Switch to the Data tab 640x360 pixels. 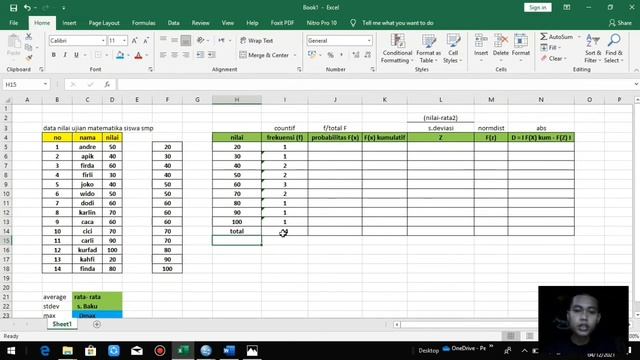pyautogui.click(x=173, y=23)
